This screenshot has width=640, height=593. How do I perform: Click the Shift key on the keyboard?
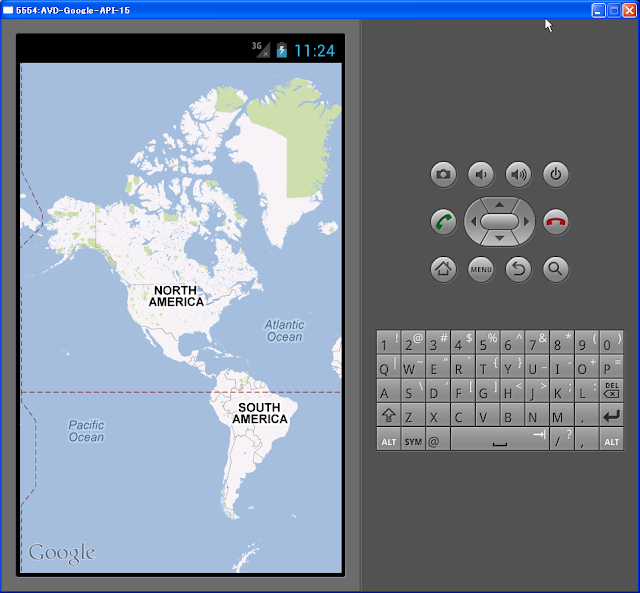pos(388,415)
